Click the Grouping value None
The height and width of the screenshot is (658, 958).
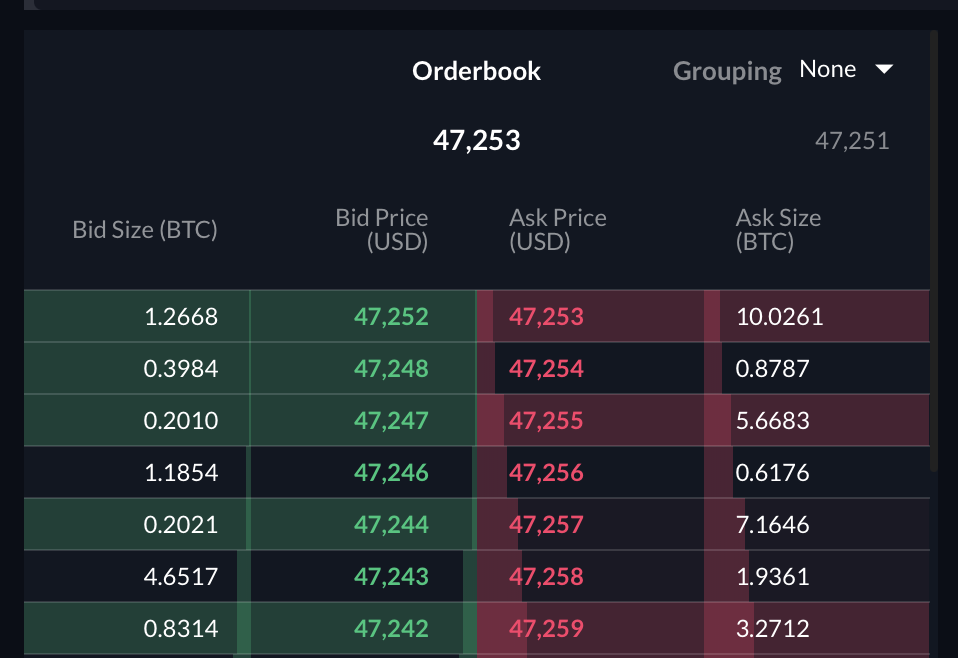click(828, 70)
